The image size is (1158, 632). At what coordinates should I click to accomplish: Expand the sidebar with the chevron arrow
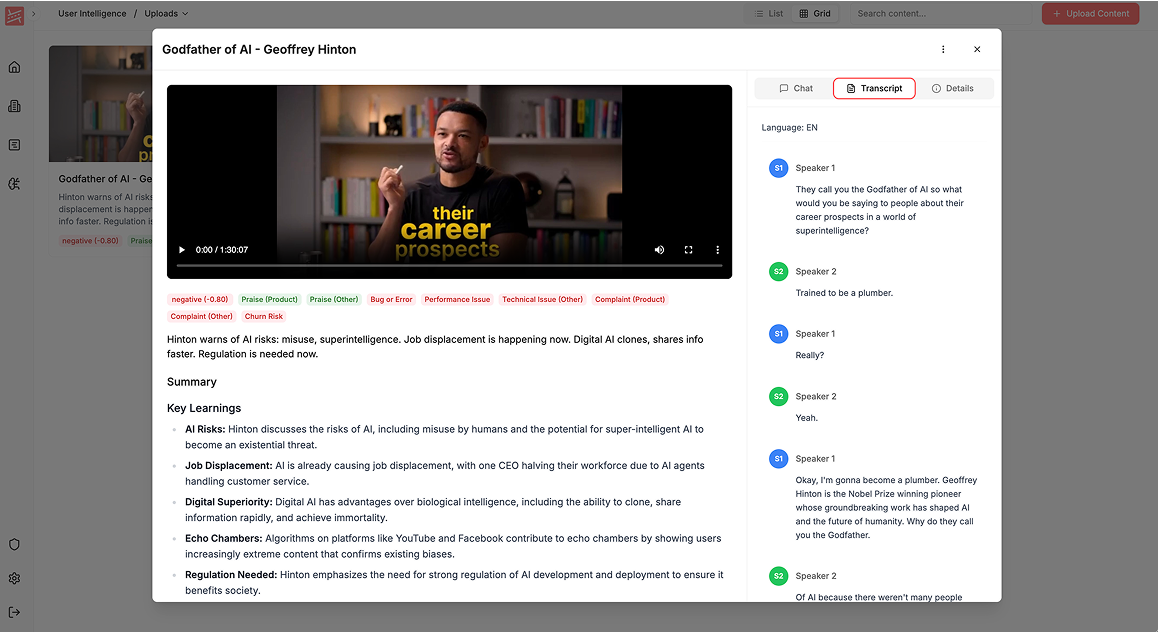tap(33, 13)
